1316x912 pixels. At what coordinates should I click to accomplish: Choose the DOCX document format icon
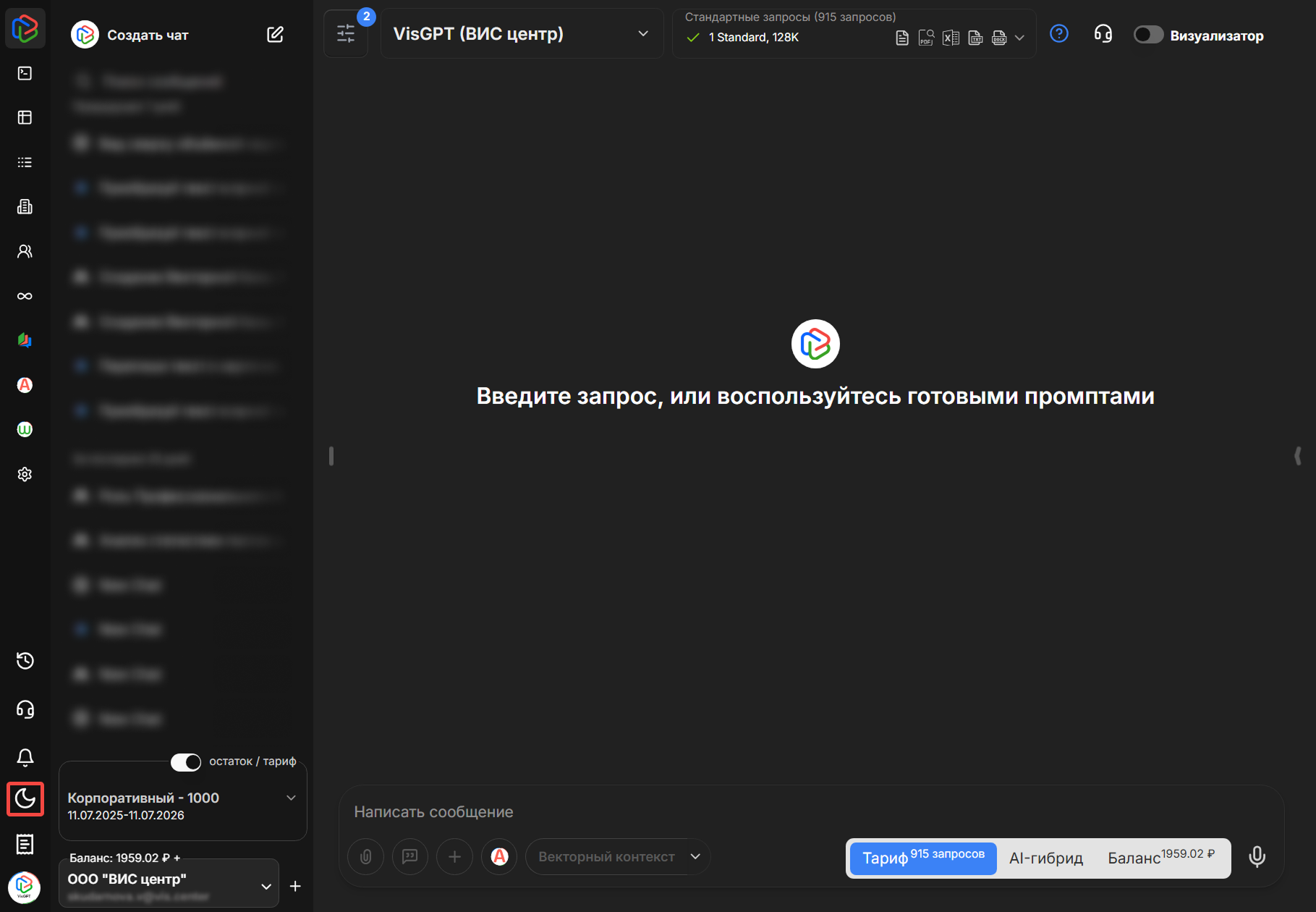999,38
